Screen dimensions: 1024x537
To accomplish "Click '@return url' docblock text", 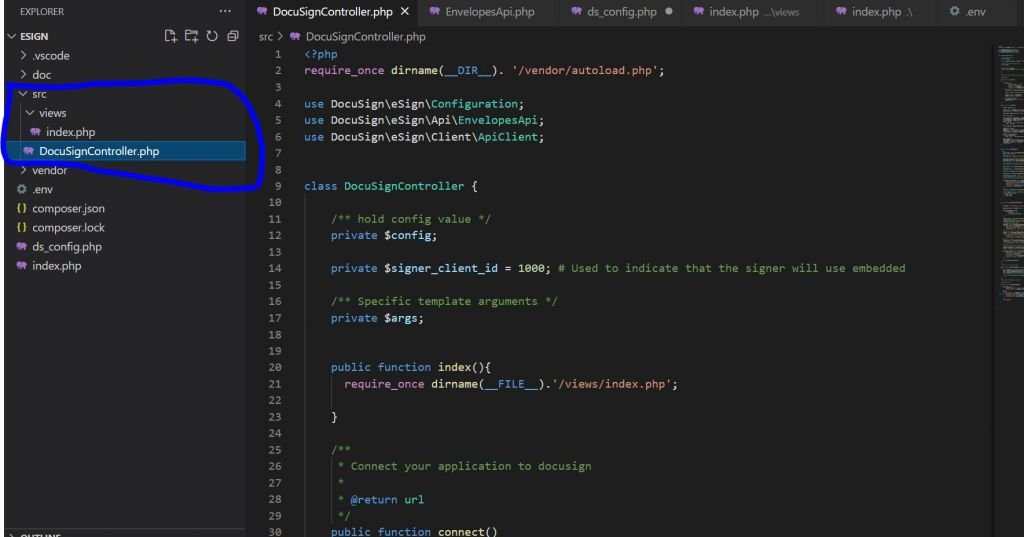I will [387, 500].
